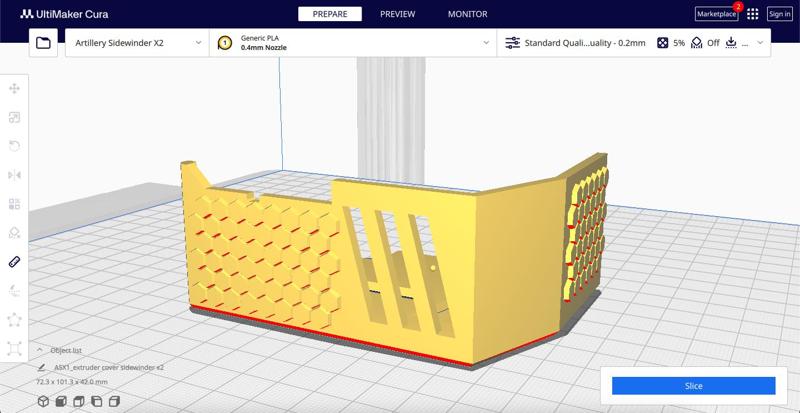Open the UltiMaker apps grid
This screenshot has height=413, width=800.
click(753, 14)
